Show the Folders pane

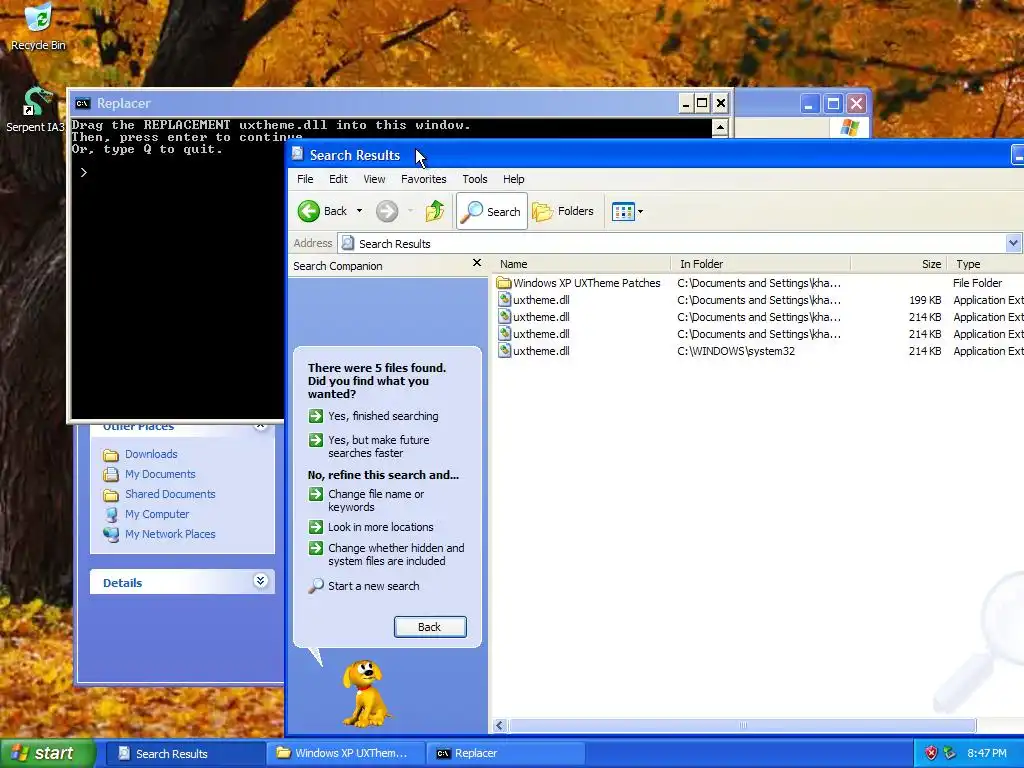(x=563, y=211)
